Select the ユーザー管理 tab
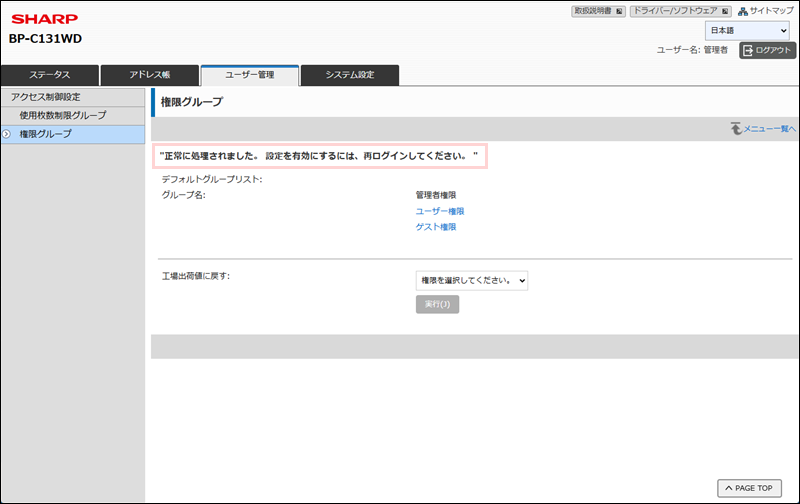 click(x=249, y=75)
